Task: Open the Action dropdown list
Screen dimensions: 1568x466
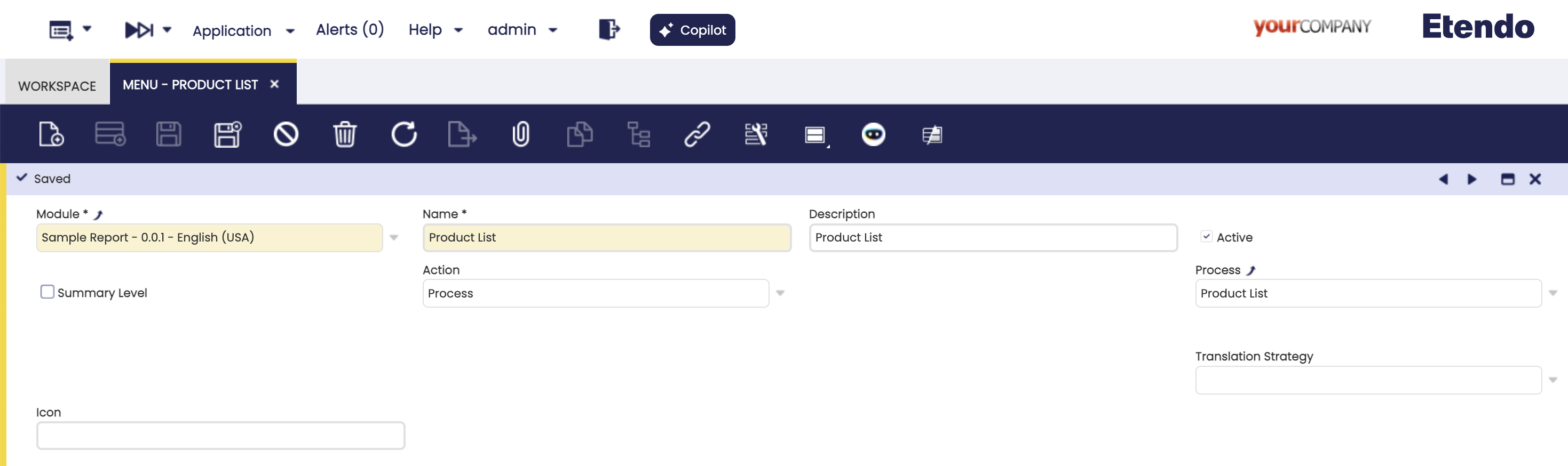Action: point(780,294)
